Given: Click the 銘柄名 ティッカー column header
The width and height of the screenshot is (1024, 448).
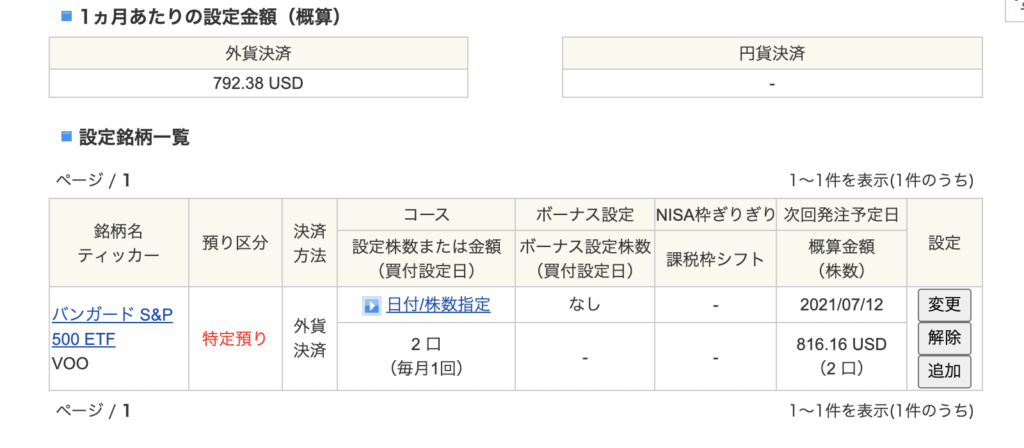Looking at the screenshot, I should click(x=119, y=243).
